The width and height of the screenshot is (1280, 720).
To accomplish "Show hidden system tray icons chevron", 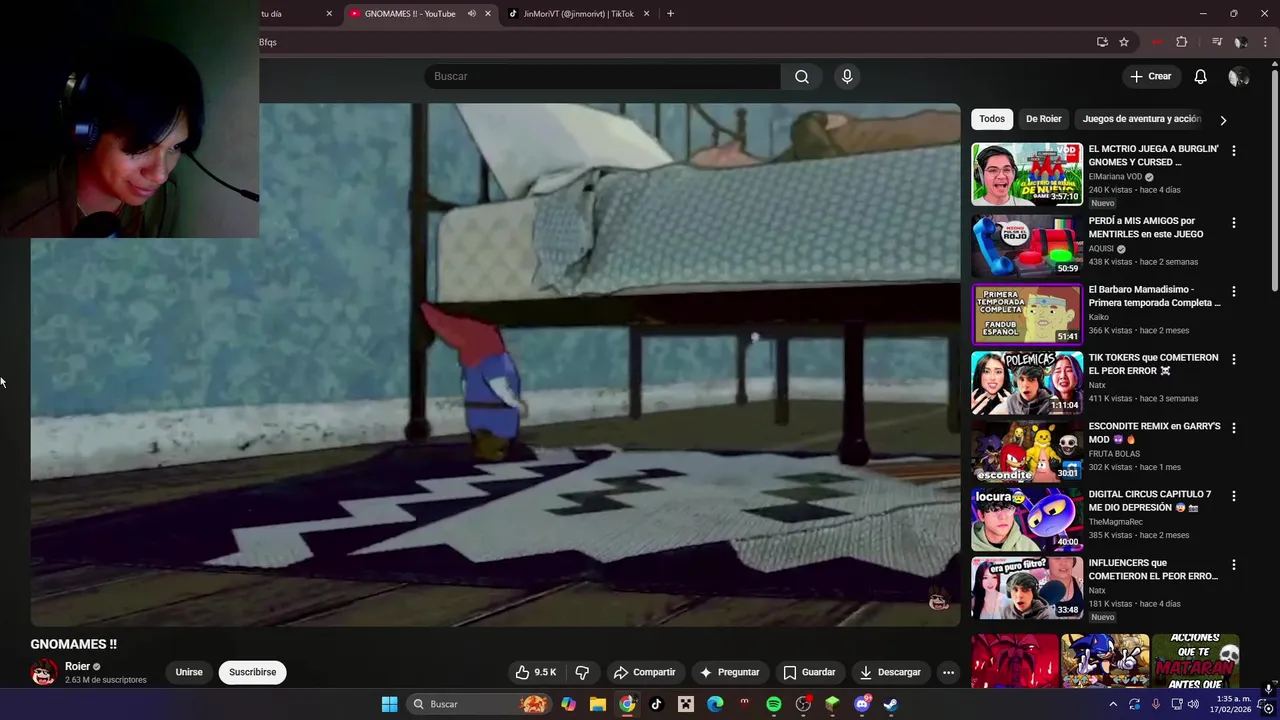I will point(1113,704).
